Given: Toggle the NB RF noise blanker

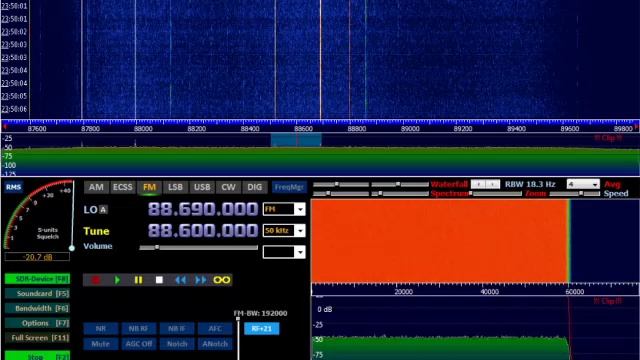Looking at the screenshot, I should pyautogui.click(x=139, y=329).
